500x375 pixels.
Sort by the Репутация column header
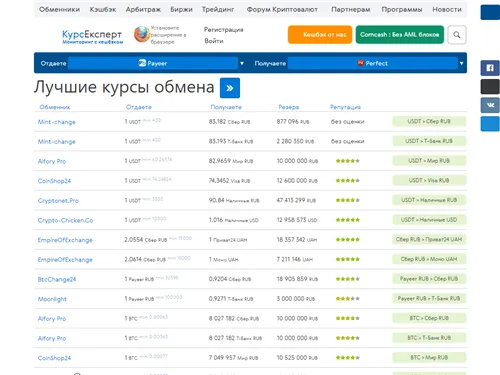[x=345, y=107]
